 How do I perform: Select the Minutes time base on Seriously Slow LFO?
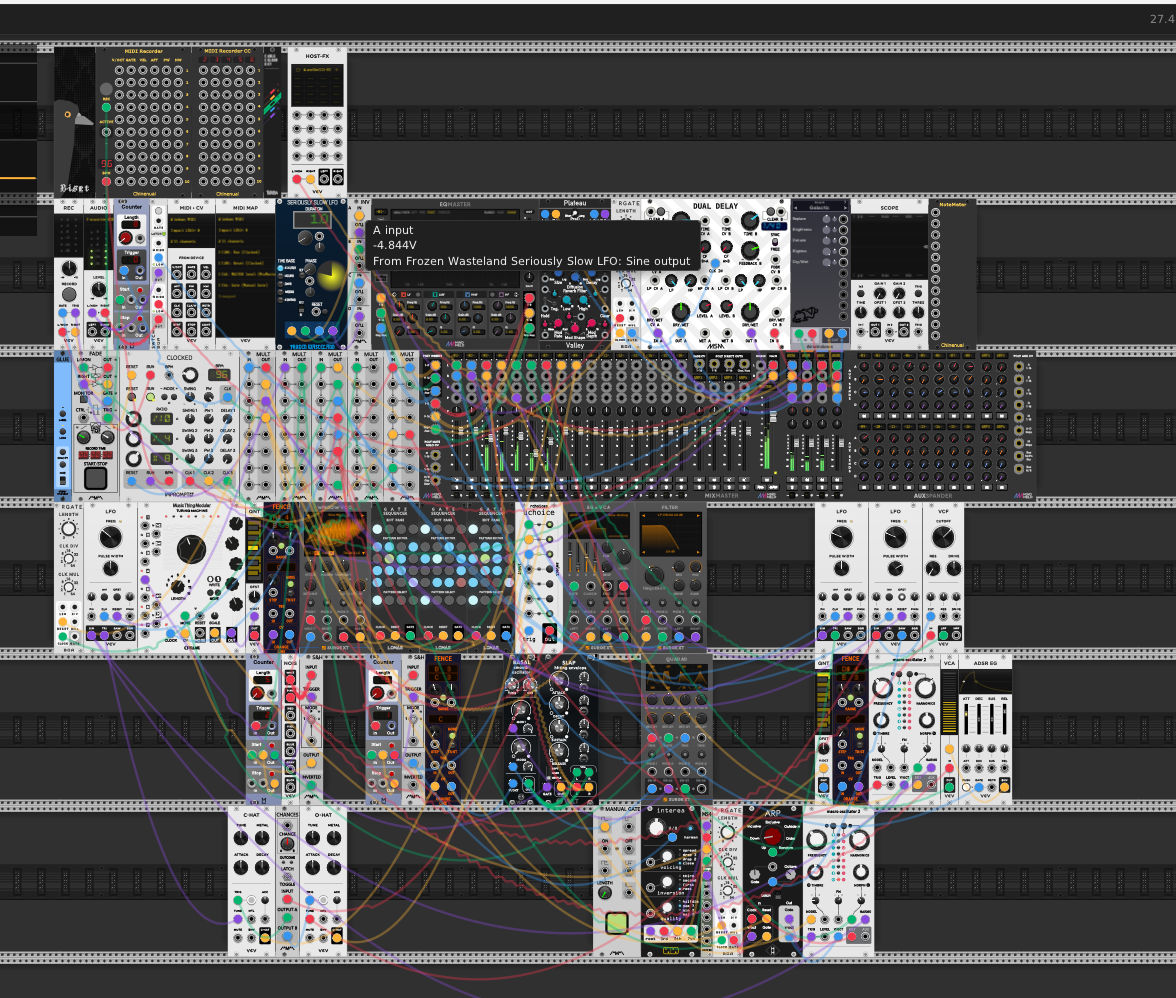click(280, 268)
